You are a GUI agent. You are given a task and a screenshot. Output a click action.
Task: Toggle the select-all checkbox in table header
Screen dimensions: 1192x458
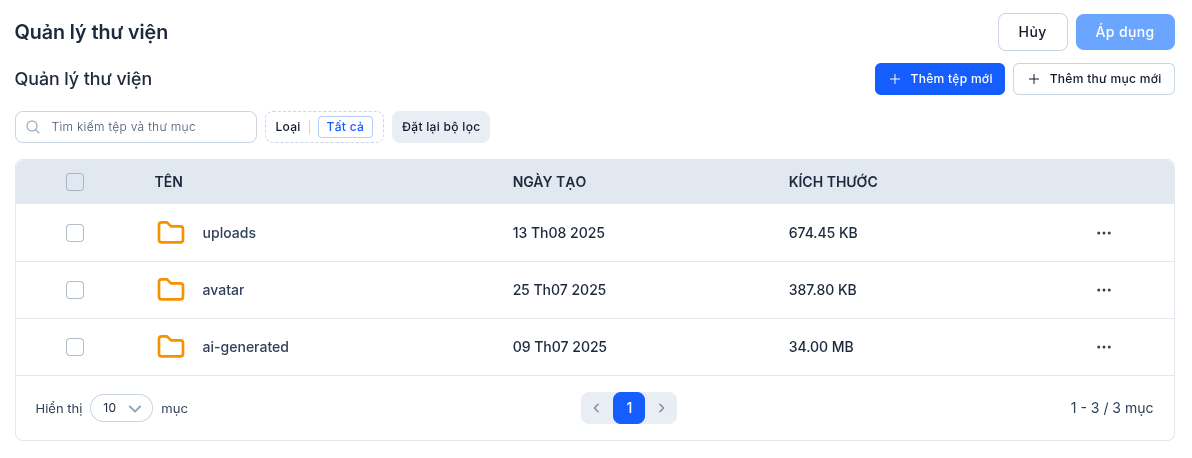75,182
